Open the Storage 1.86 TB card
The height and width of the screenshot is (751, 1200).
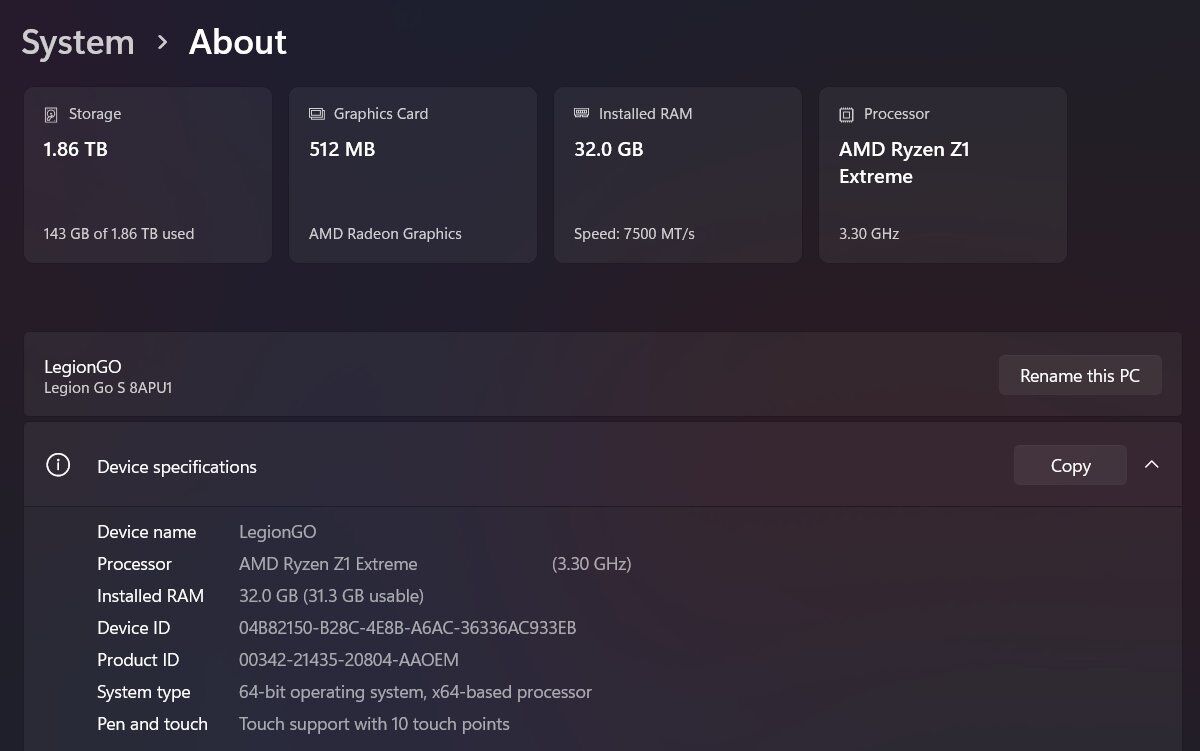[x=148, y=175]
